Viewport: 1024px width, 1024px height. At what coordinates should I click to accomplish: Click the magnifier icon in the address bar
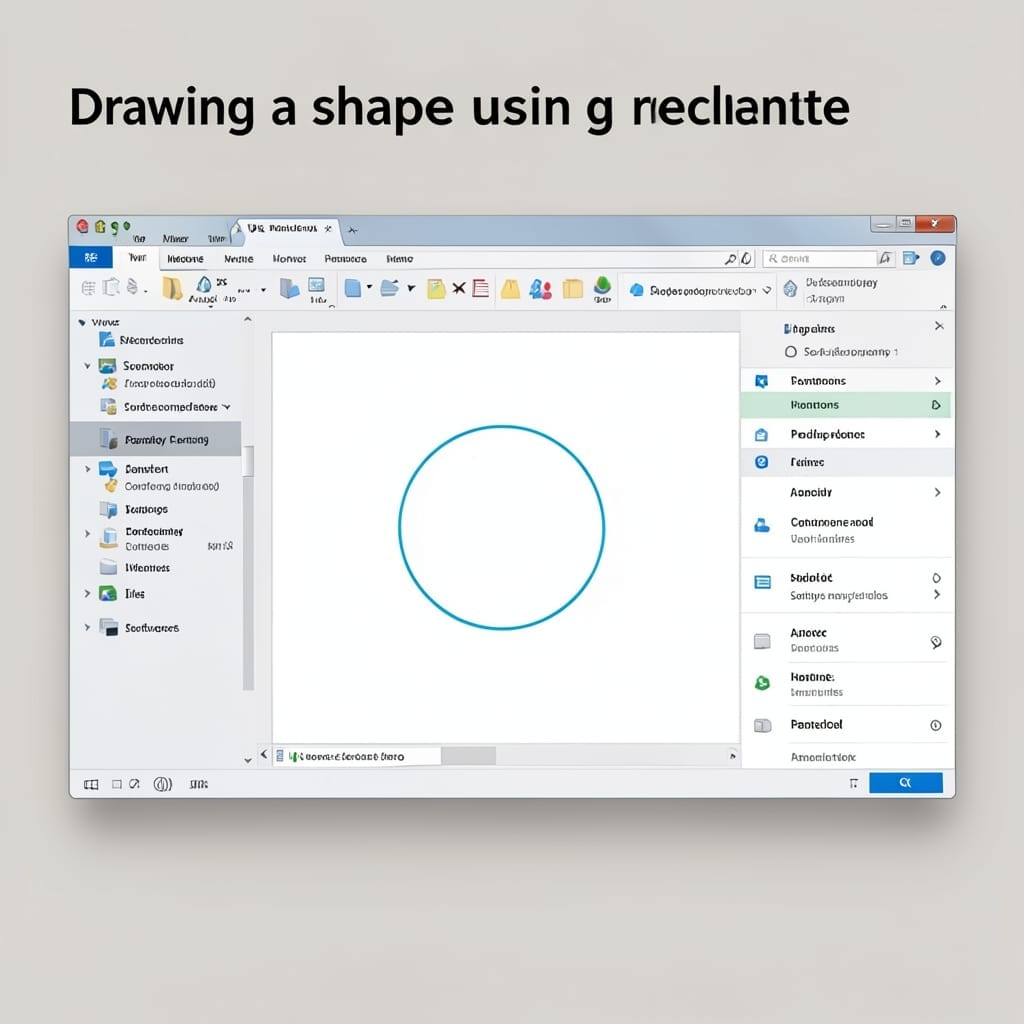[x=730, y=259]
